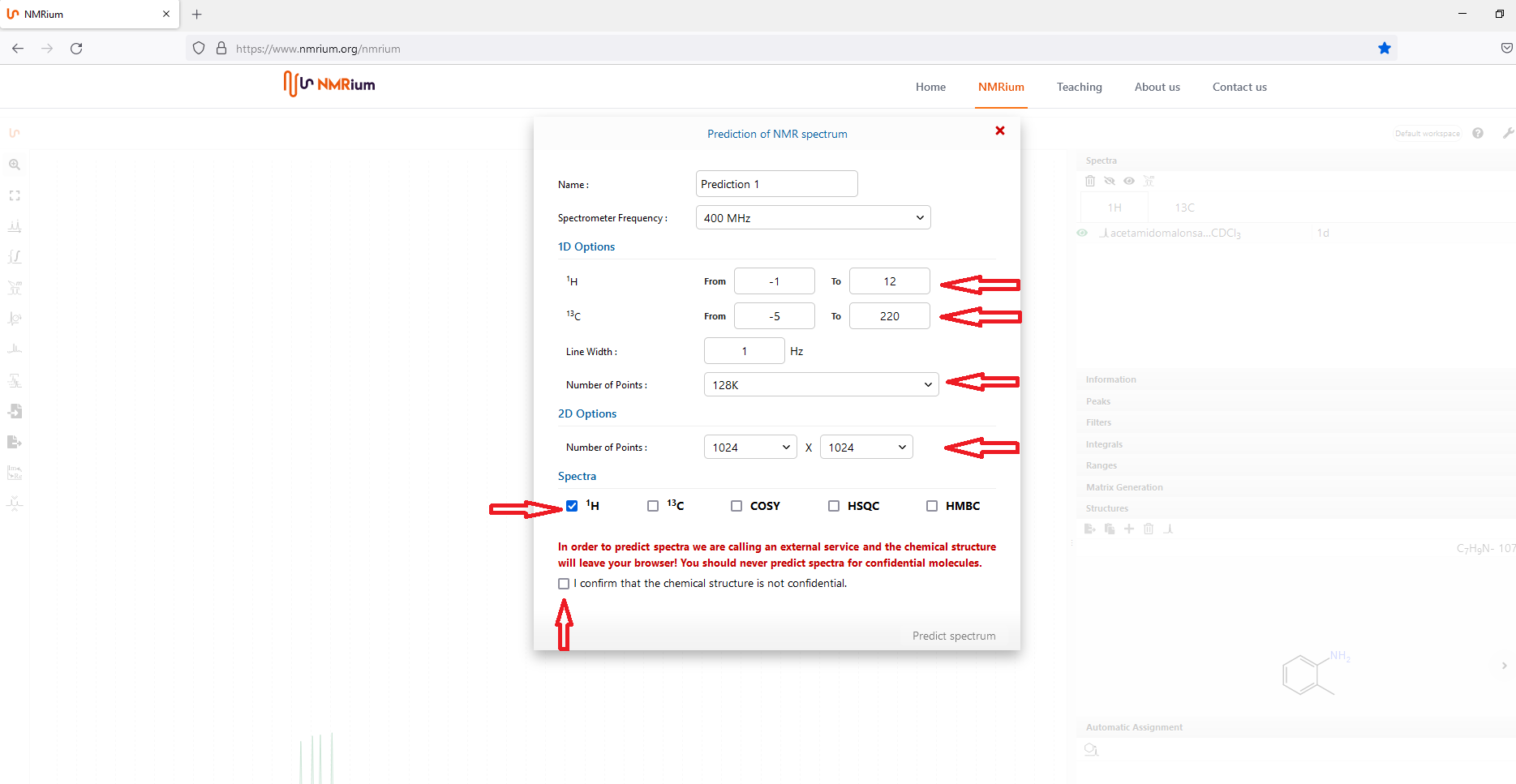Viewport: 1516px width, 784px height.
Task: Open the Teaching menu item
Action: [x=1079, y=87]
